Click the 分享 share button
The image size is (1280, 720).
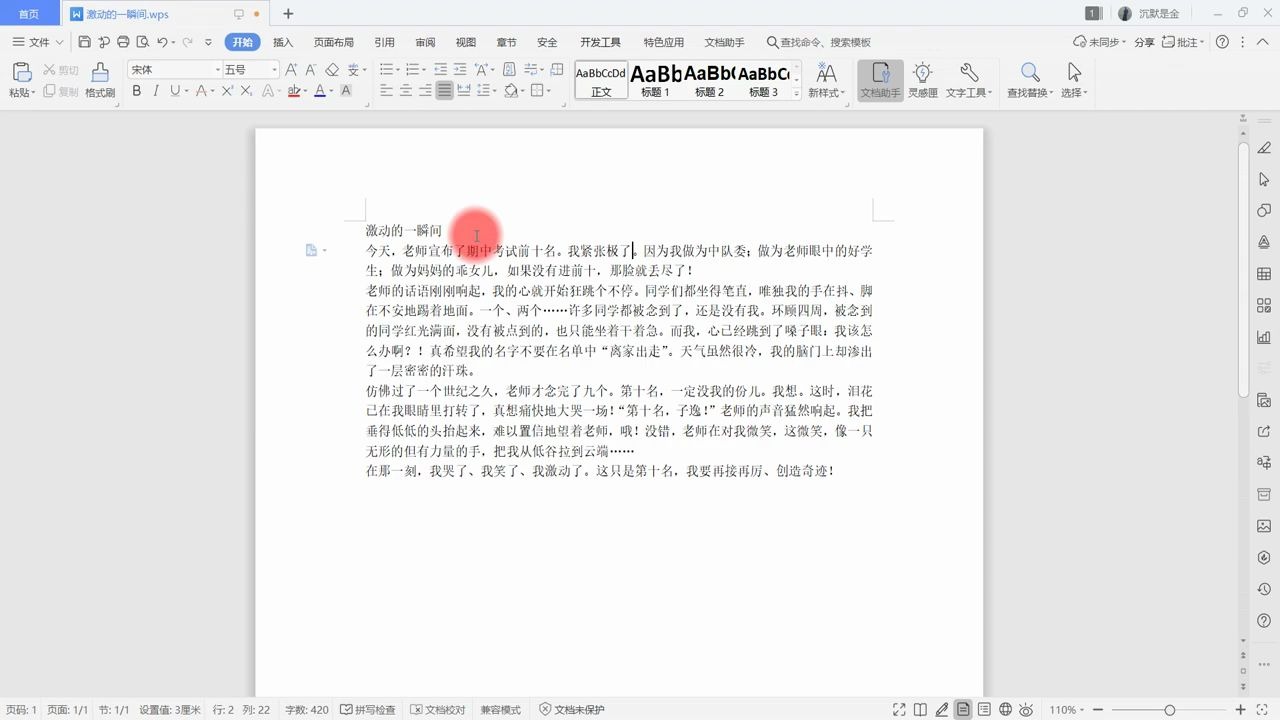[1144, 42]
